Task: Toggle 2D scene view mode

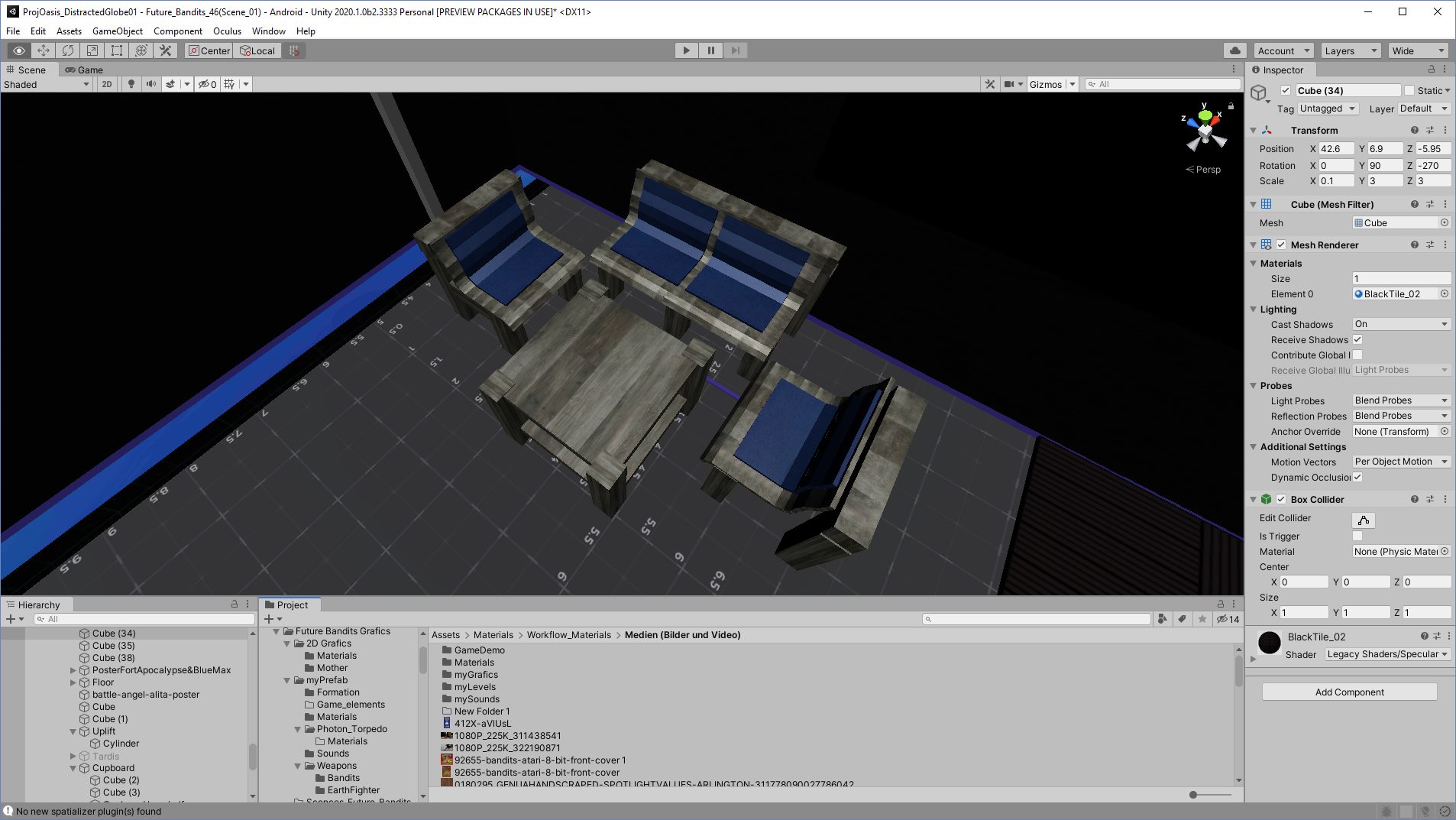Action: pos(107,84)
